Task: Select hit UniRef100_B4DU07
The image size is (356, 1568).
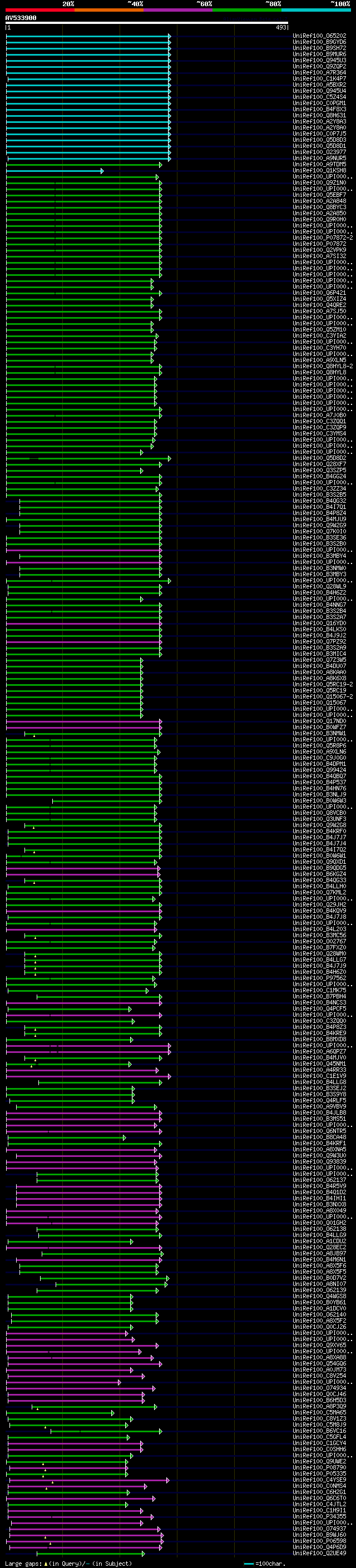Action: (x=319, y=666)
